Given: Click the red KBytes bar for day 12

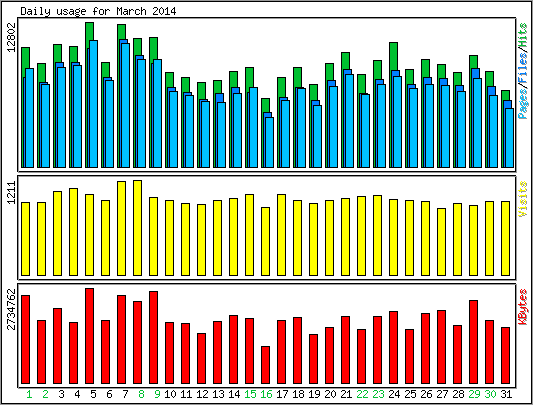Looking at the screenshot, I should coord(201,358).
